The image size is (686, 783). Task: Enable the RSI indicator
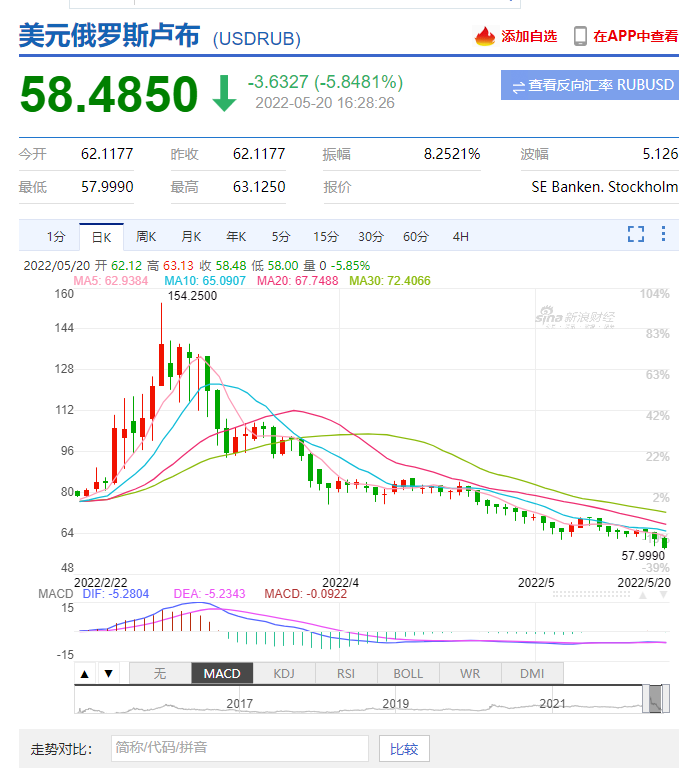click(x=346, y=673)
